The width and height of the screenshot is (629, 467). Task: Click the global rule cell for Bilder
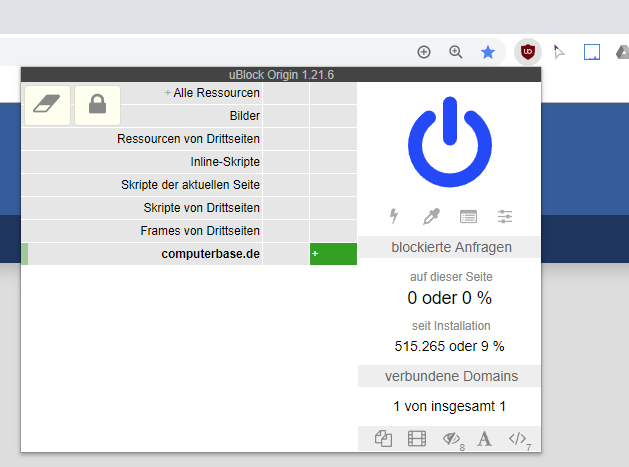[x=286, y=116]
